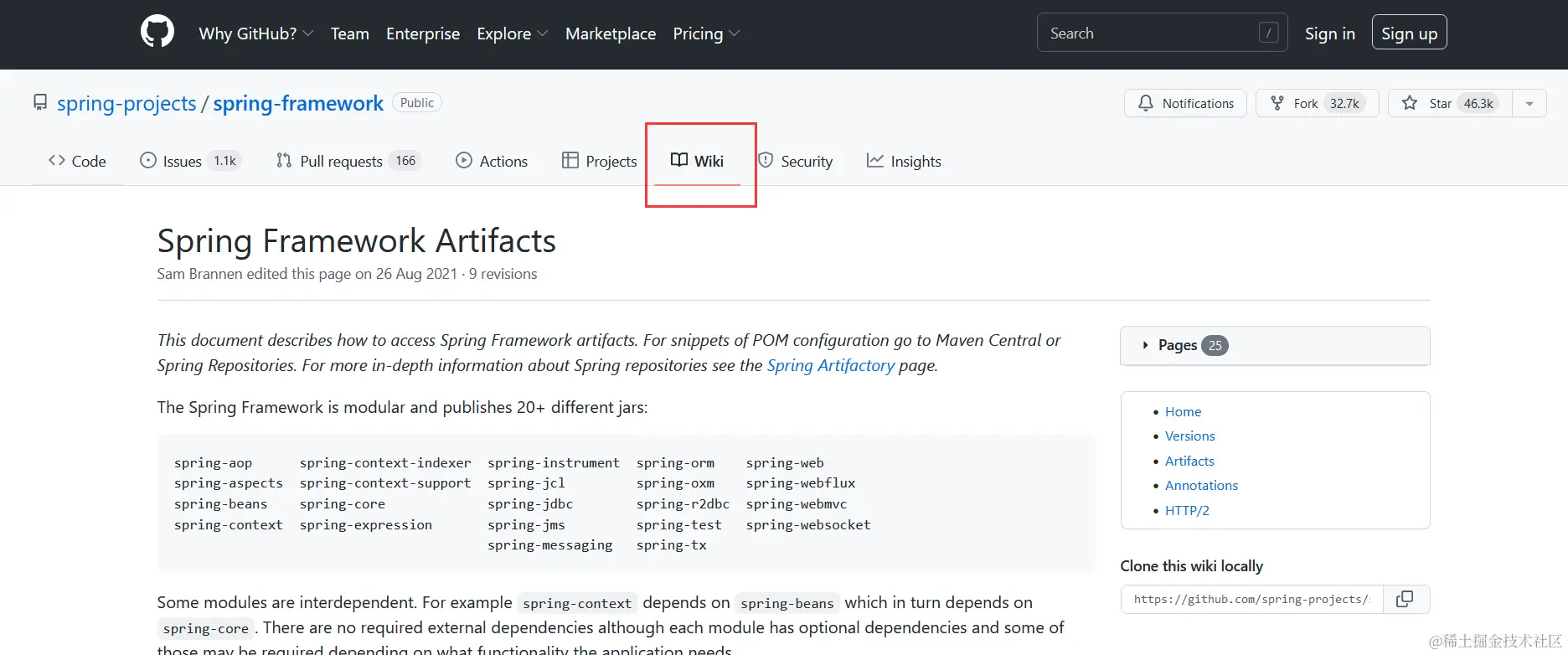
Task: Open the Pricing dropdown menu
Action: tap(706, 34)
